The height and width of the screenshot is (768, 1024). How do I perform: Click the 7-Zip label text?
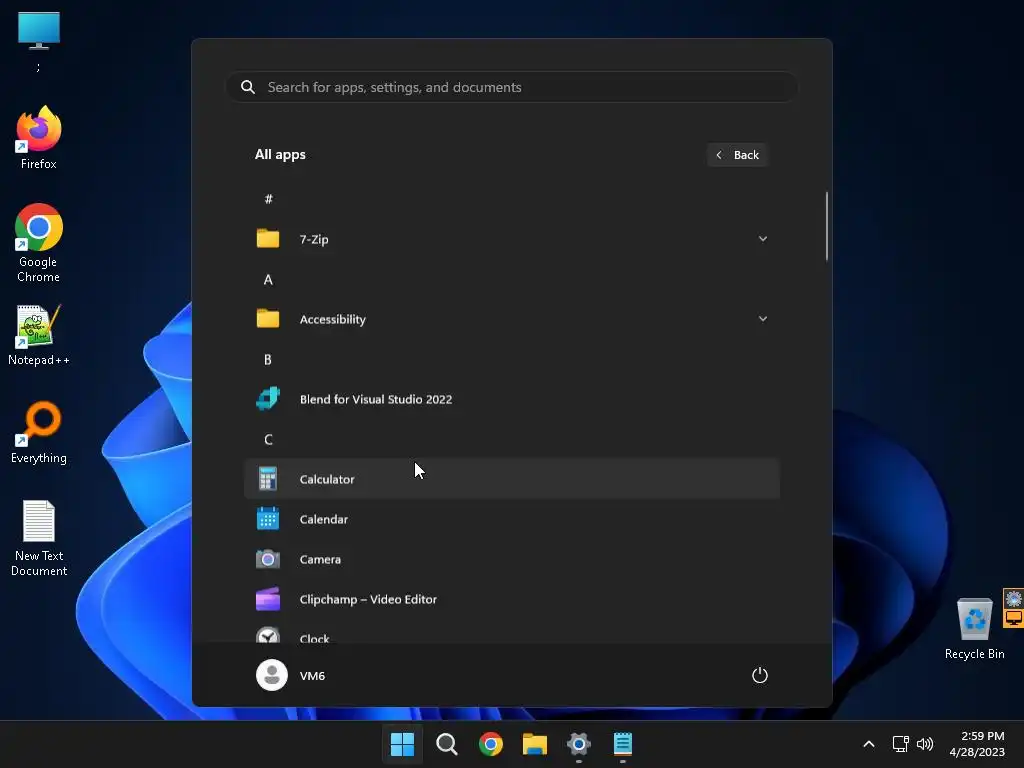tap(313, 239)
